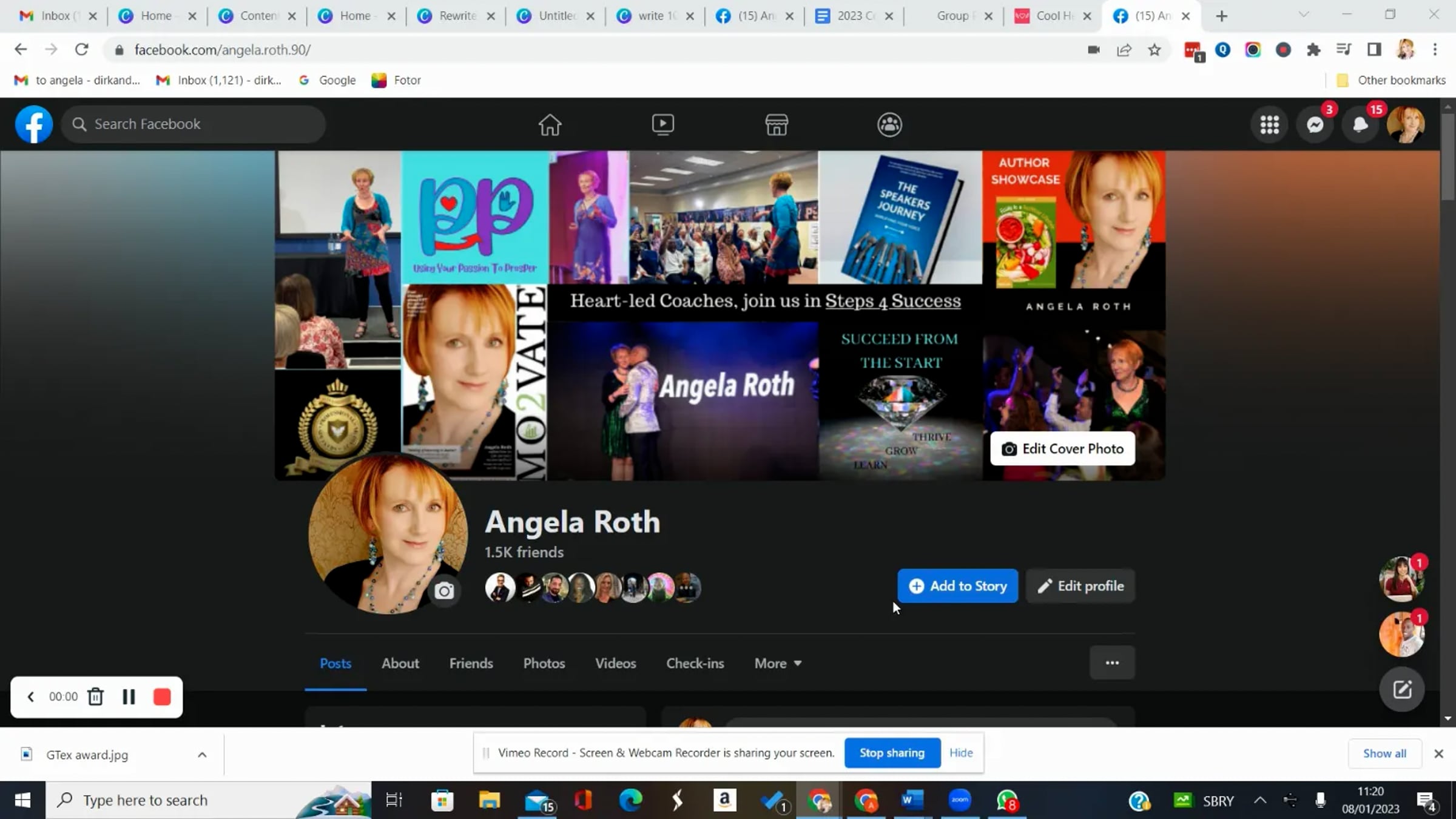This screenshot has height=819, width=1456.
Task: Switch to the Photos tab
Action: point(544,663)
